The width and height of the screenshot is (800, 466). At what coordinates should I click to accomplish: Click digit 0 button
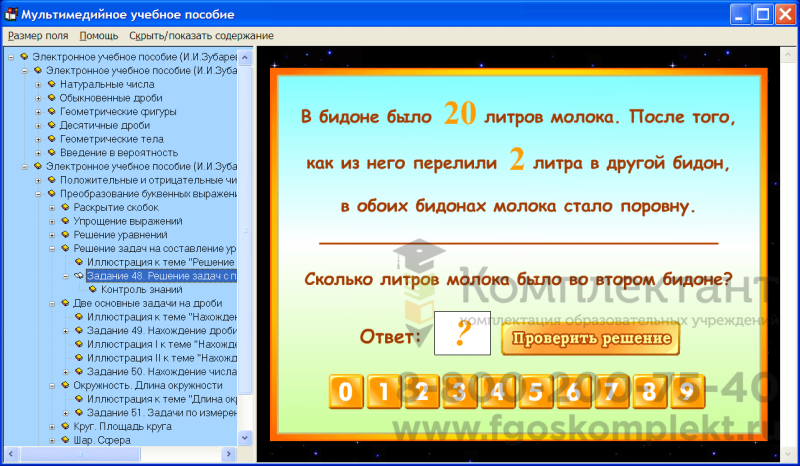point(346,391)
